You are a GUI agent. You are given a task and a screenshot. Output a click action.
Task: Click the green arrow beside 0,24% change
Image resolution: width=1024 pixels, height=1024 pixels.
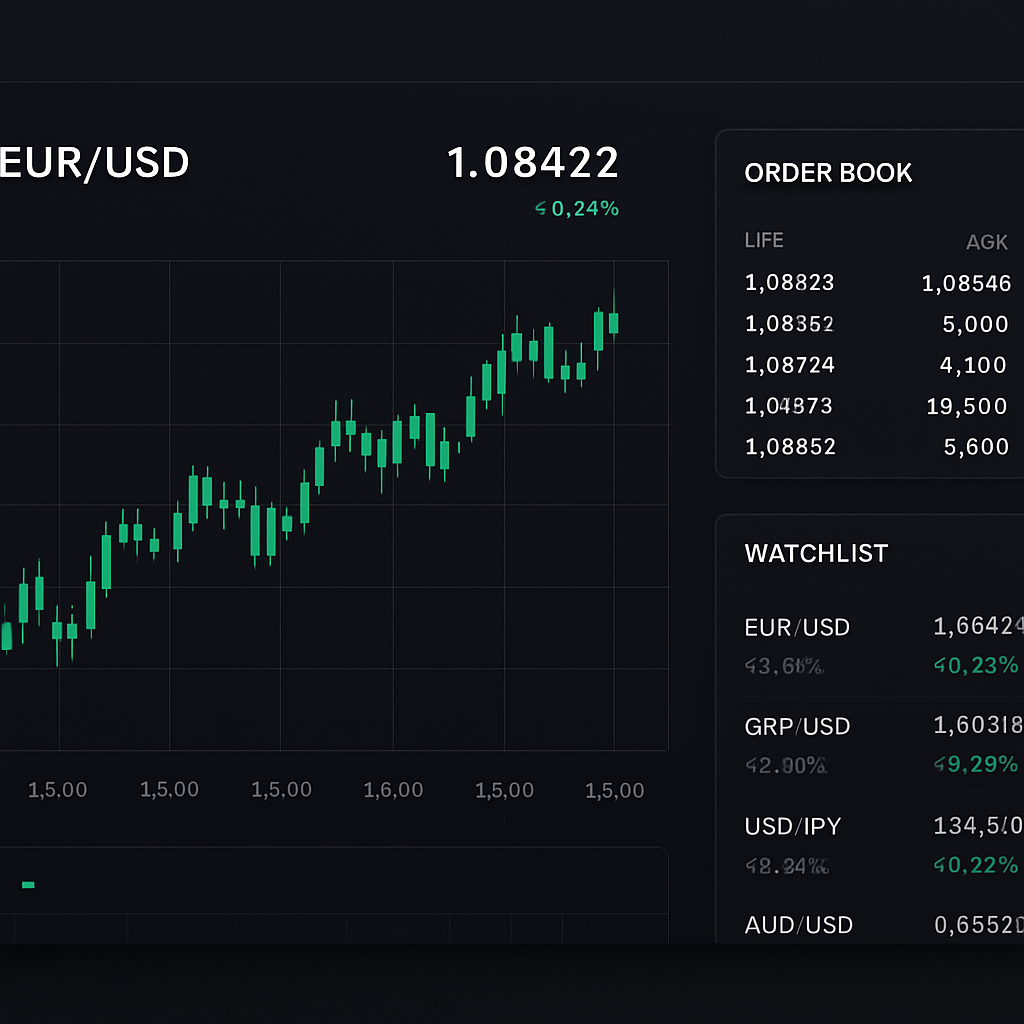tap(541, 208)
